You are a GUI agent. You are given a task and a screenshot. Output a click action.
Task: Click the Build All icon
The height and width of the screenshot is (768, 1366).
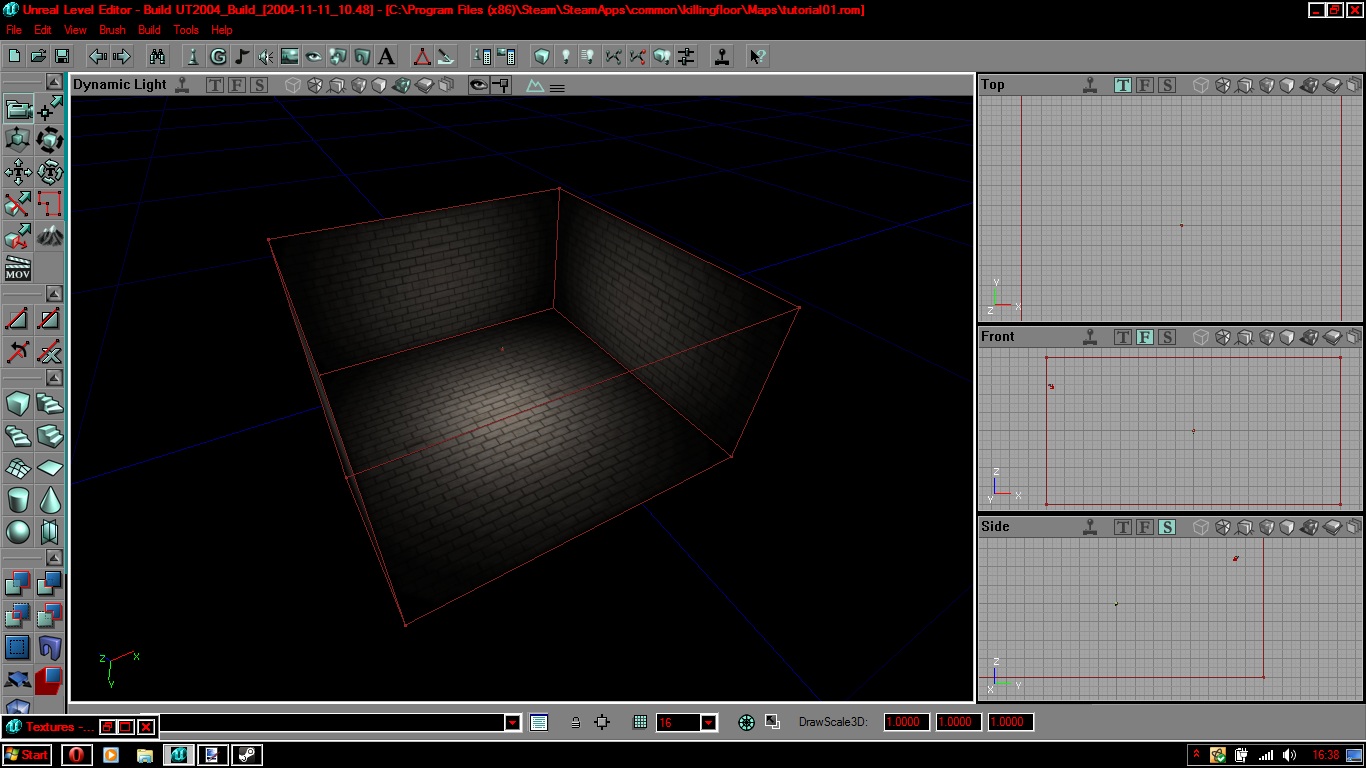pos(661,56)
